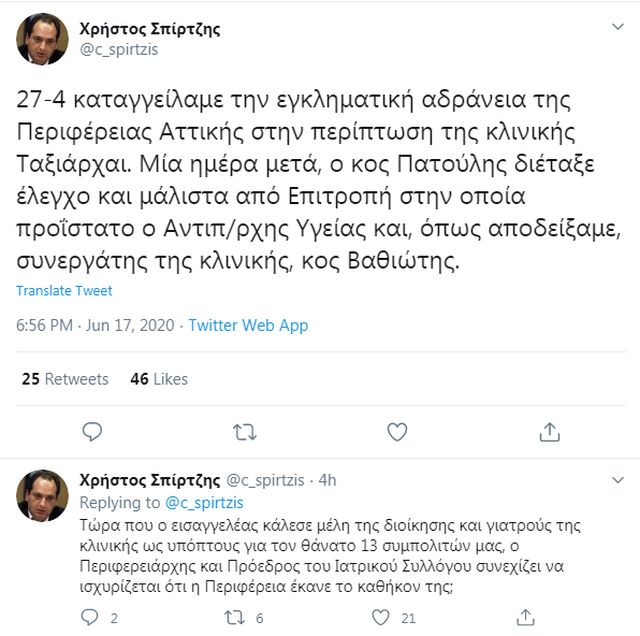Click Translate Tweet link
Image resolution: width=640 pixels, height=636 pixels.
tap(64, 291)
